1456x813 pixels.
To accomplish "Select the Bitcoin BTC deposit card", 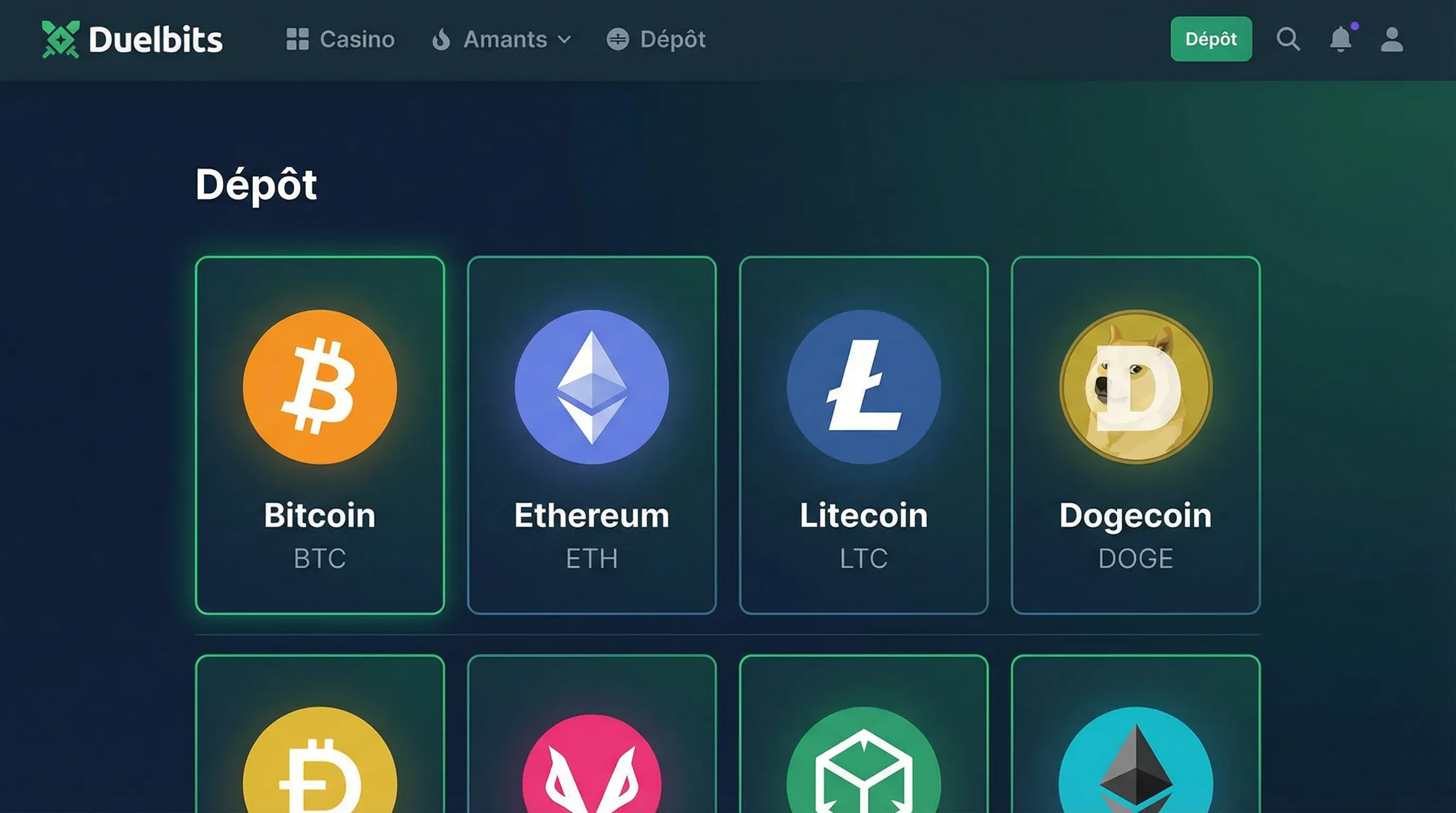I will [x=320, y=435].
